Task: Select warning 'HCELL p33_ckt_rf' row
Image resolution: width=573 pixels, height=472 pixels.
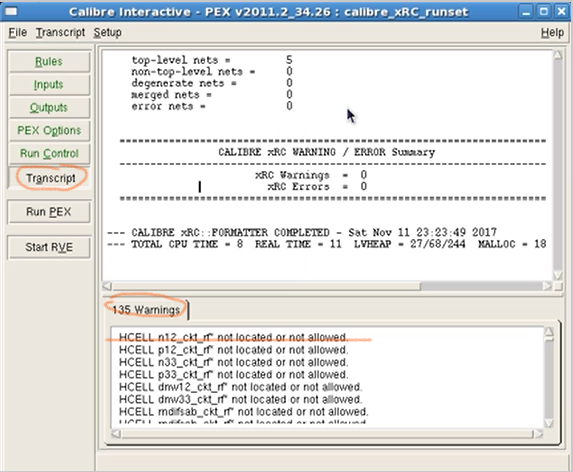Action: (234, 374)
